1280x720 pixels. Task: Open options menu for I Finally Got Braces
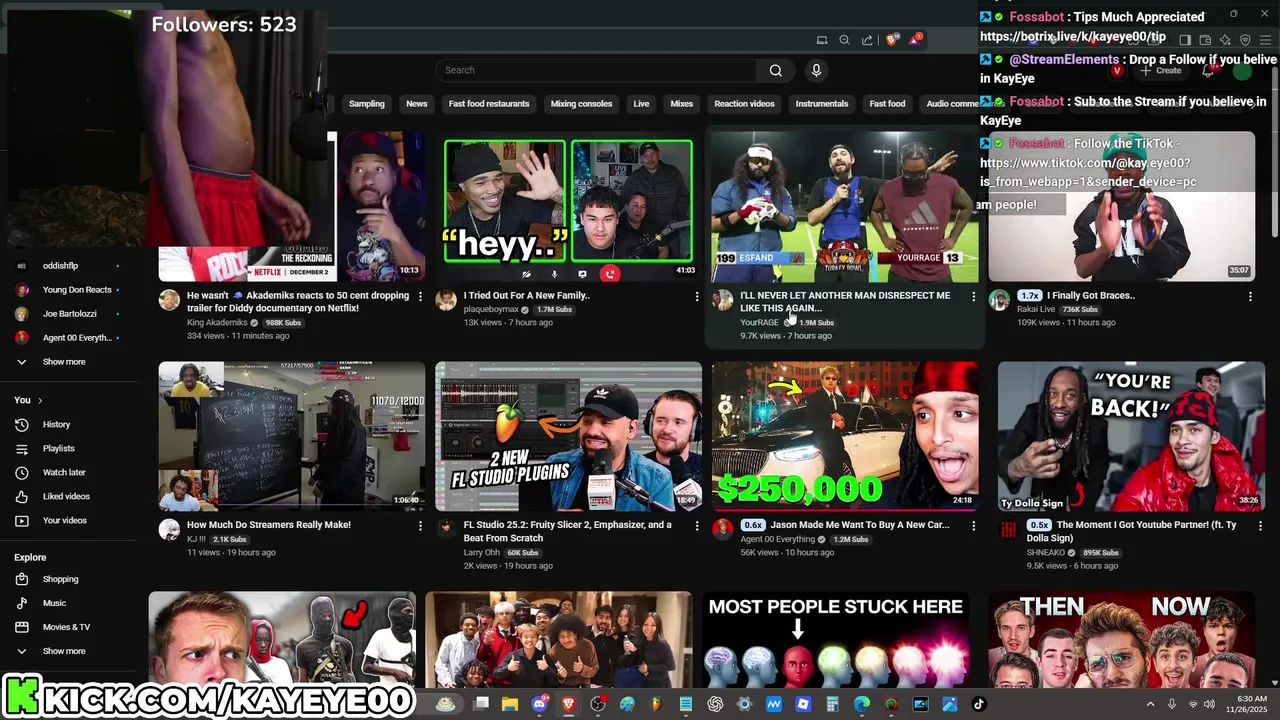1250,296
